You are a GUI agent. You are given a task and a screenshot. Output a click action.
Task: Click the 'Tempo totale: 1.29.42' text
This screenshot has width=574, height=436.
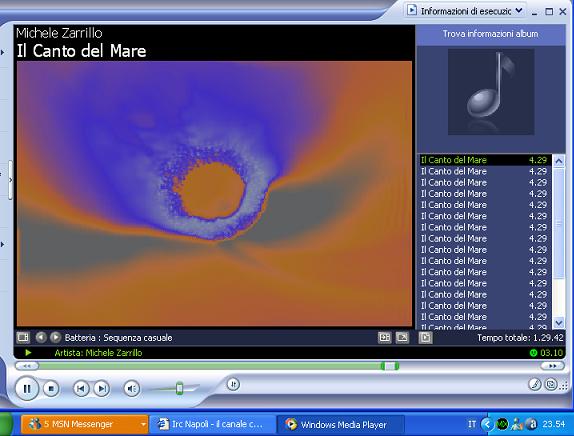pyautogui.click(x=520, y=338)
